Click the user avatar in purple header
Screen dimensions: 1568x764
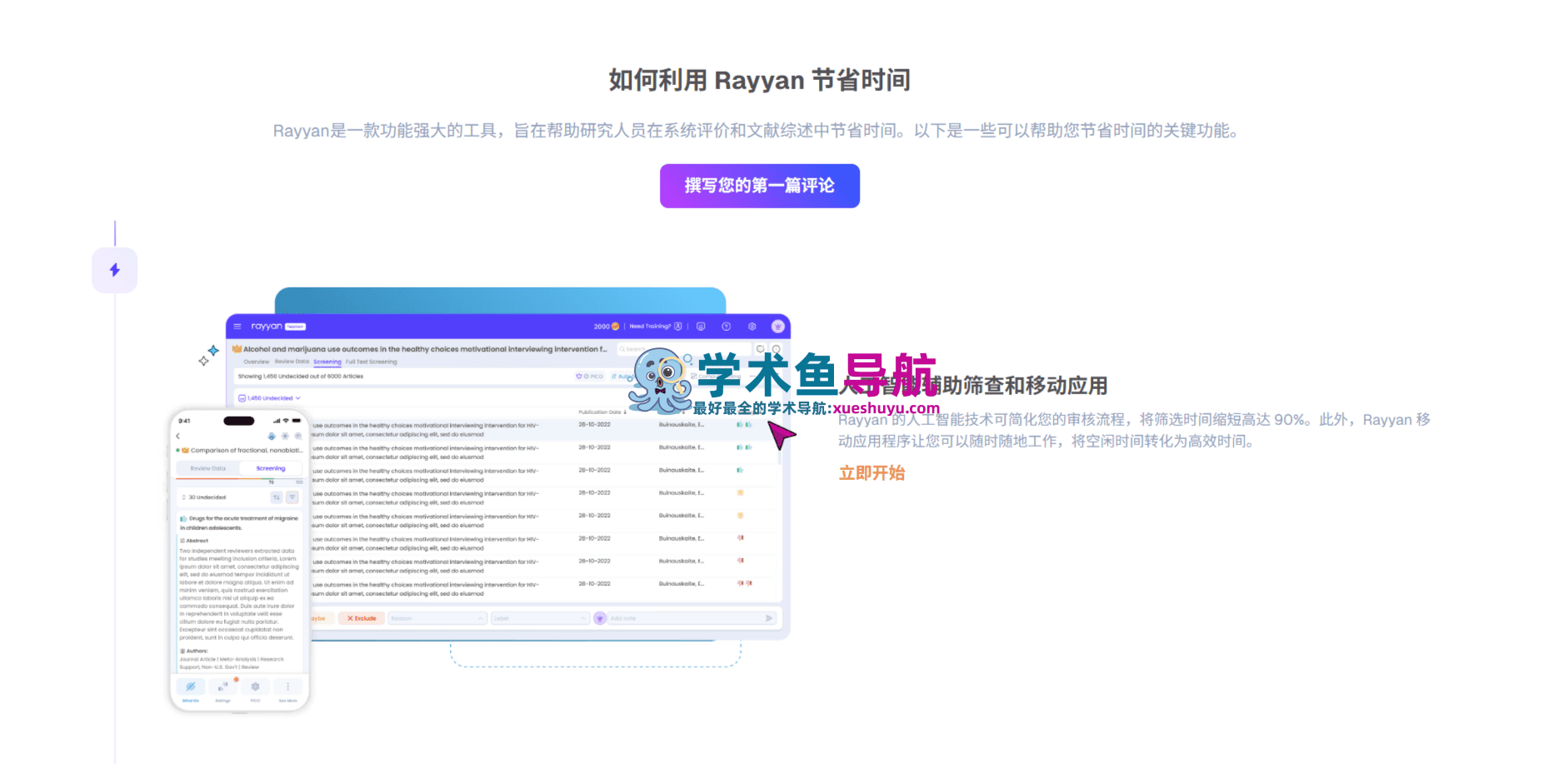(778, 327)
